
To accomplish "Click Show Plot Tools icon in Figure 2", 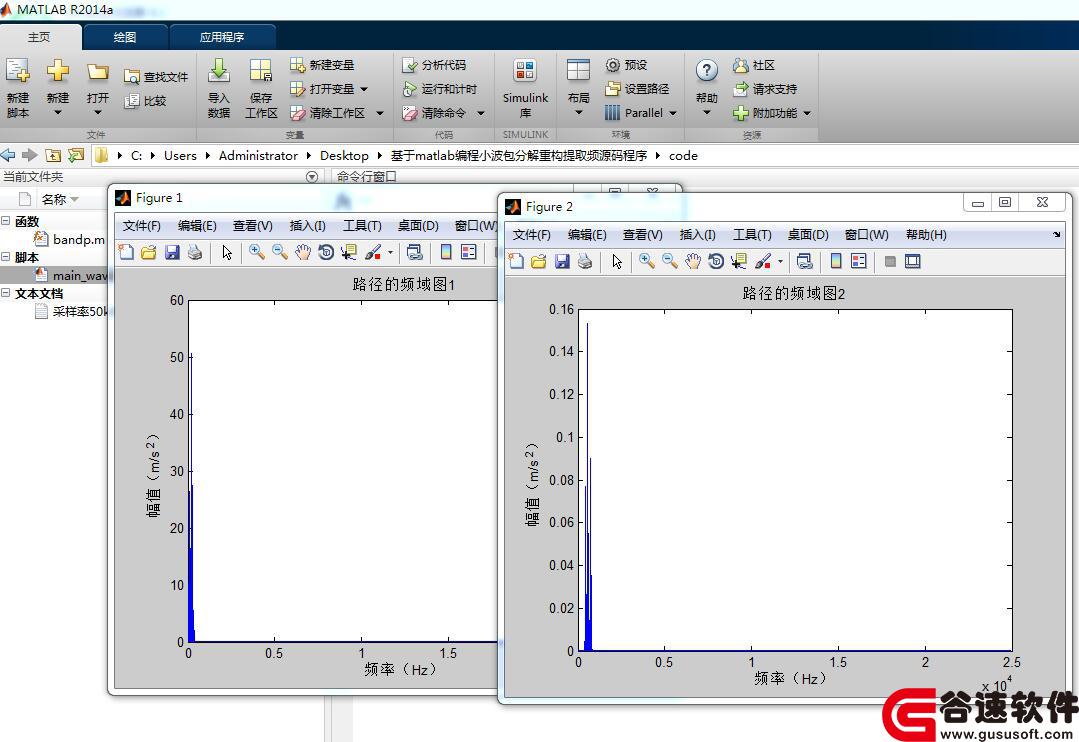I will [x=912, y=262].
